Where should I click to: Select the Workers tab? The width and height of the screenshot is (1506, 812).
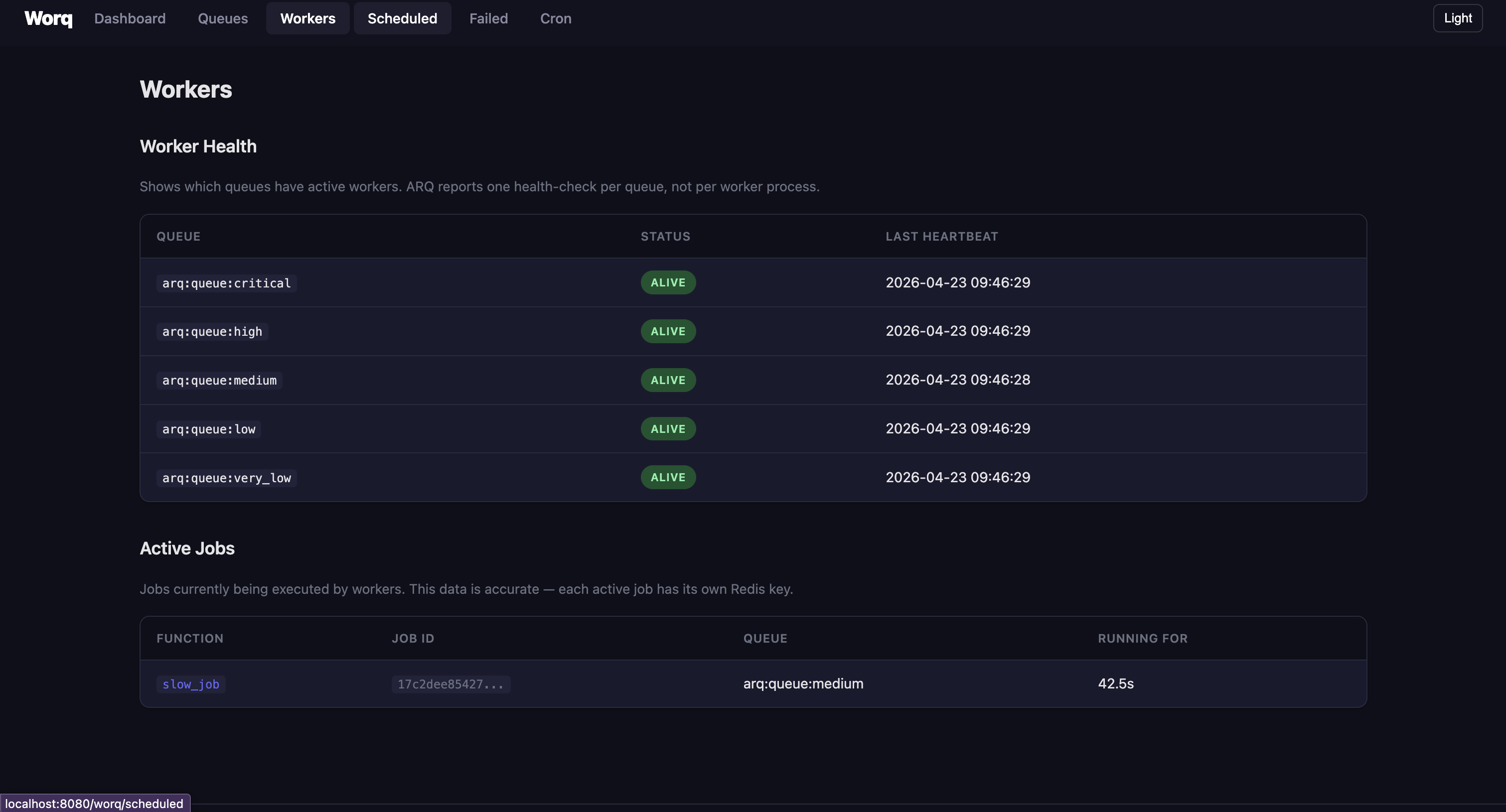[307, 18]
